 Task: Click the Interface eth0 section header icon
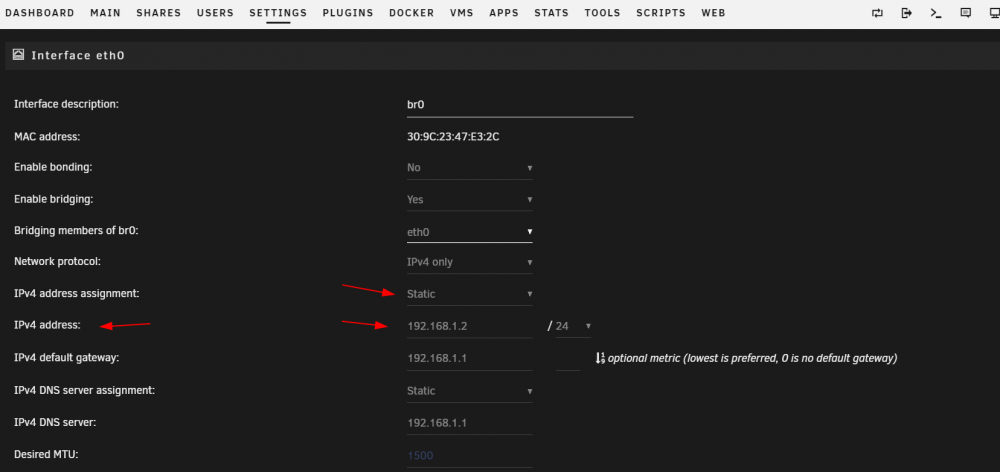pos(18,55)
